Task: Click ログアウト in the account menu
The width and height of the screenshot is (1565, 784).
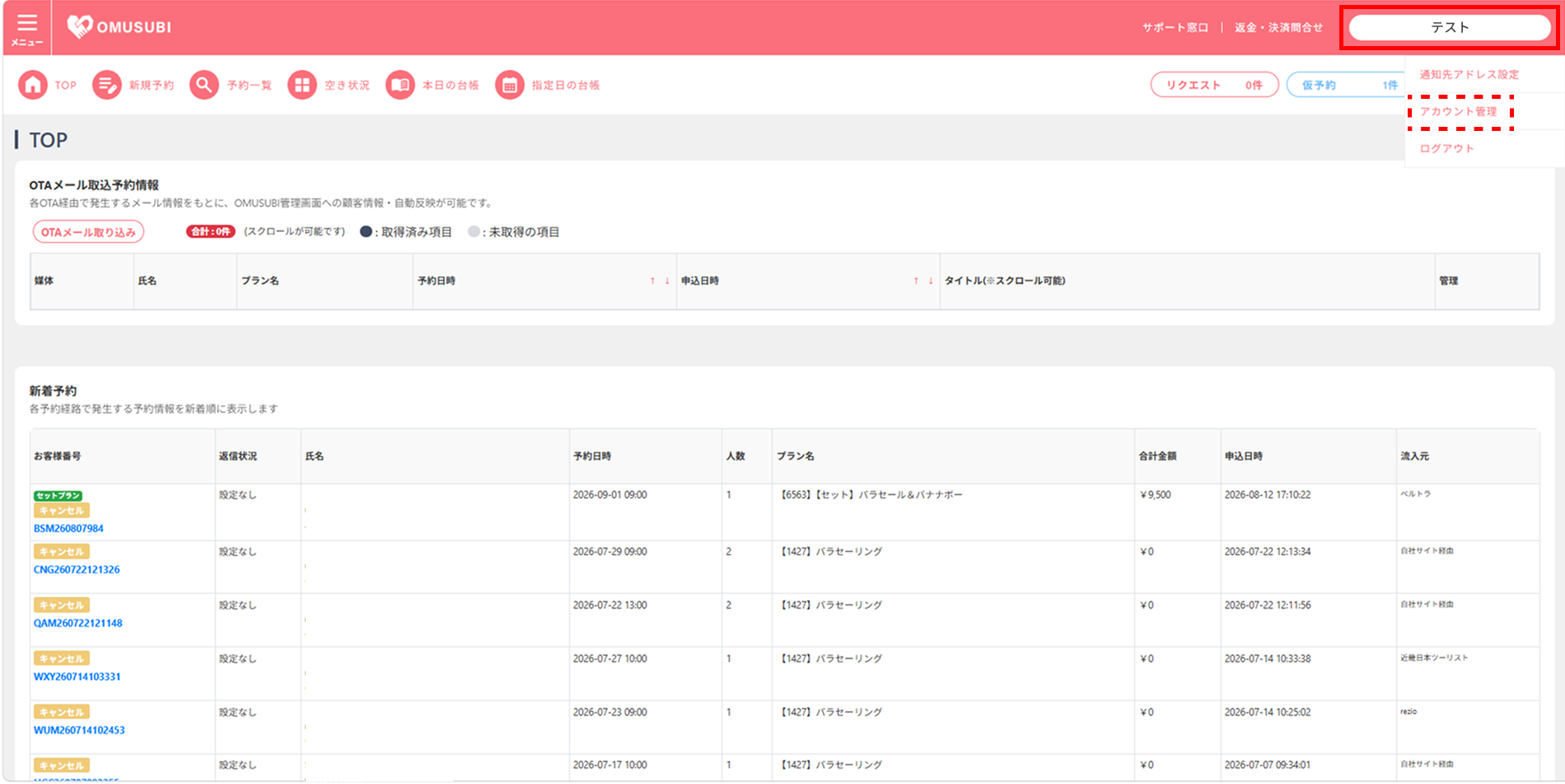Action: click(1447, 148)
